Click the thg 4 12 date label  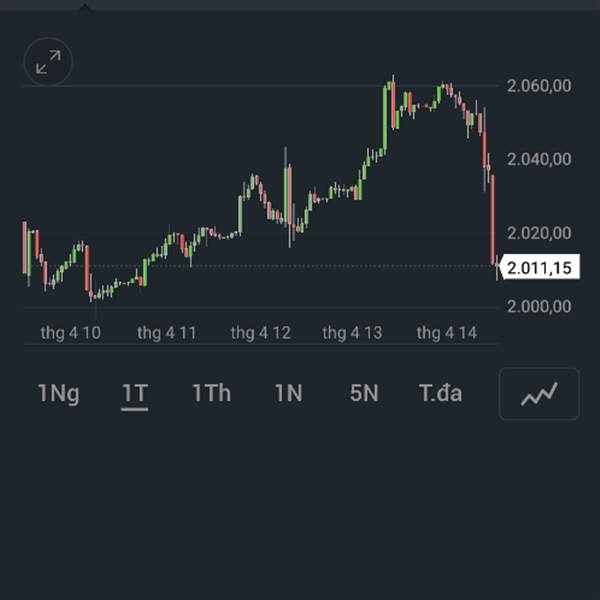[x=261, y=333]
